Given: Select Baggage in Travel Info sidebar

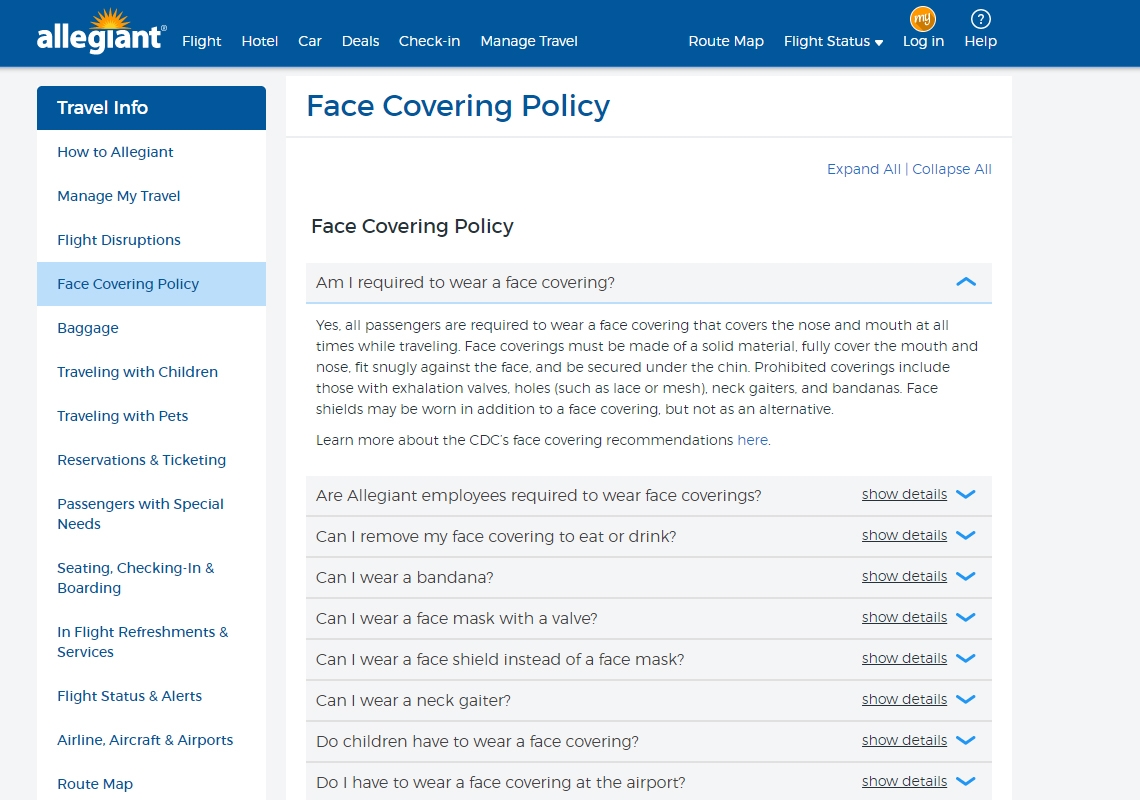Looking at the screenshot, I should [x=88, y=328].
